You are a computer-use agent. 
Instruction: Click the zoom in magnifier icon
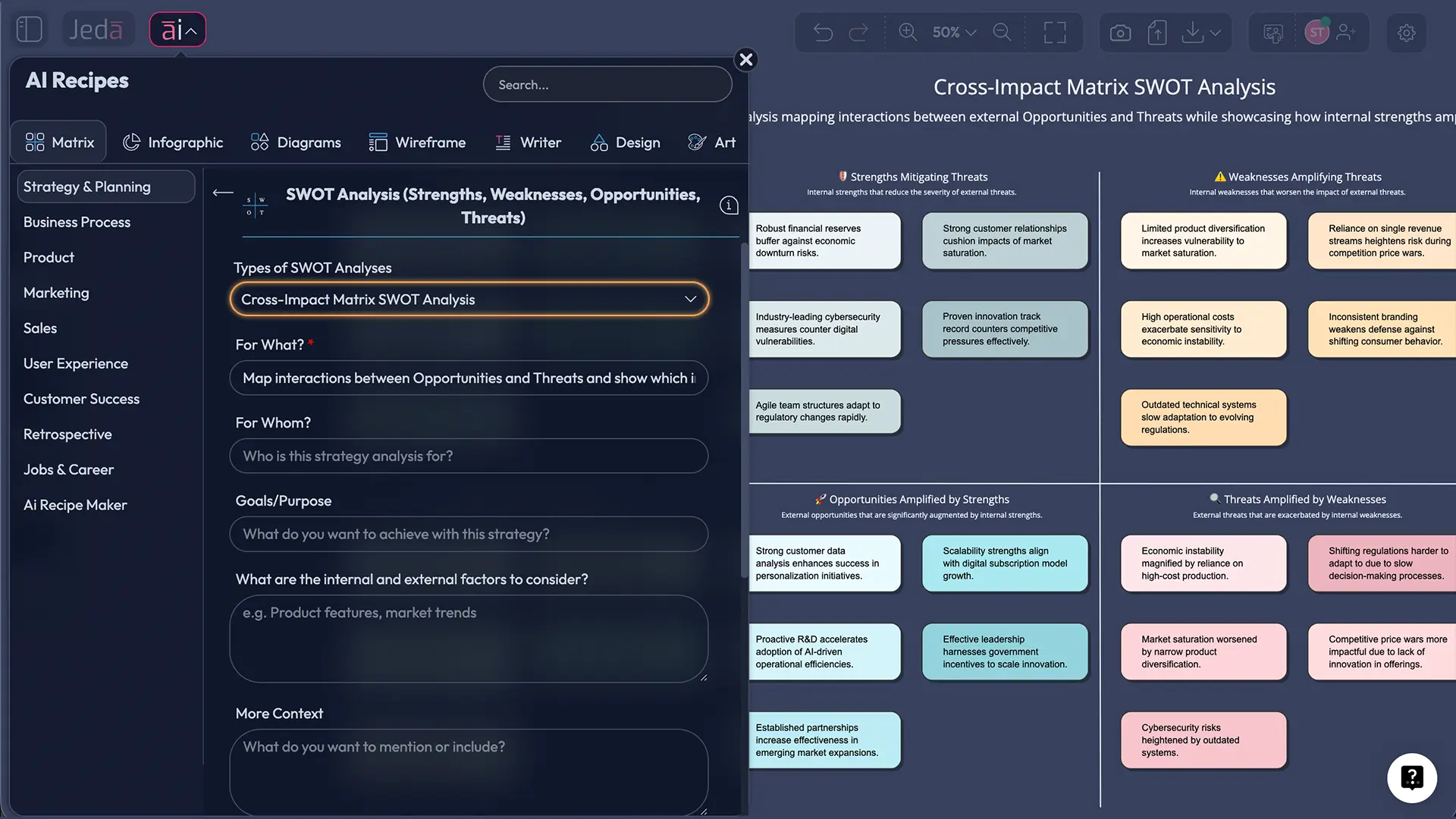pos(908,33)
